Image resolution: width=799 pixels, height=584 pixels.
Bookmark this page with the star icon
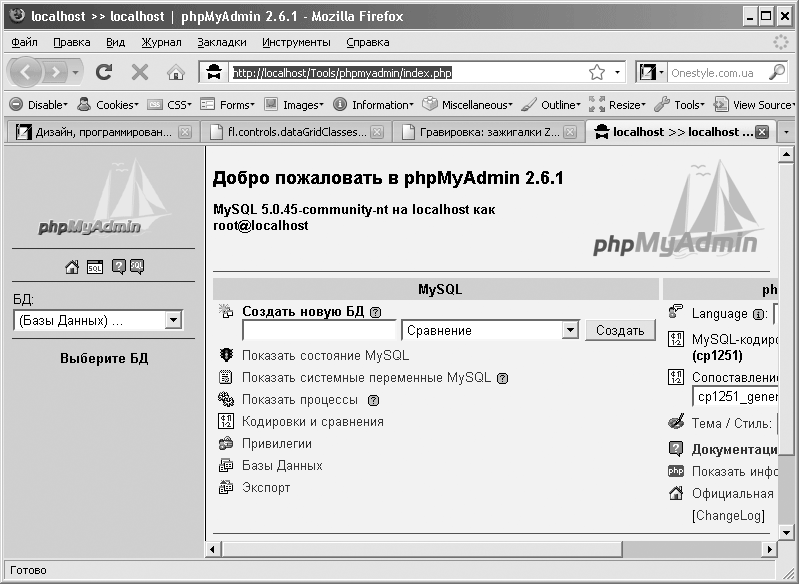coord(597,72)
